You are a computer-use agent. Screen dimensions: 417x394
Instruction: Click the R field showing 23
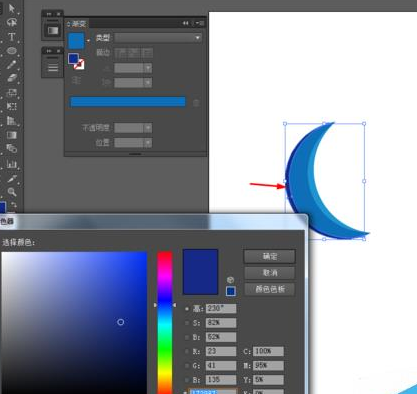point(221,351)
